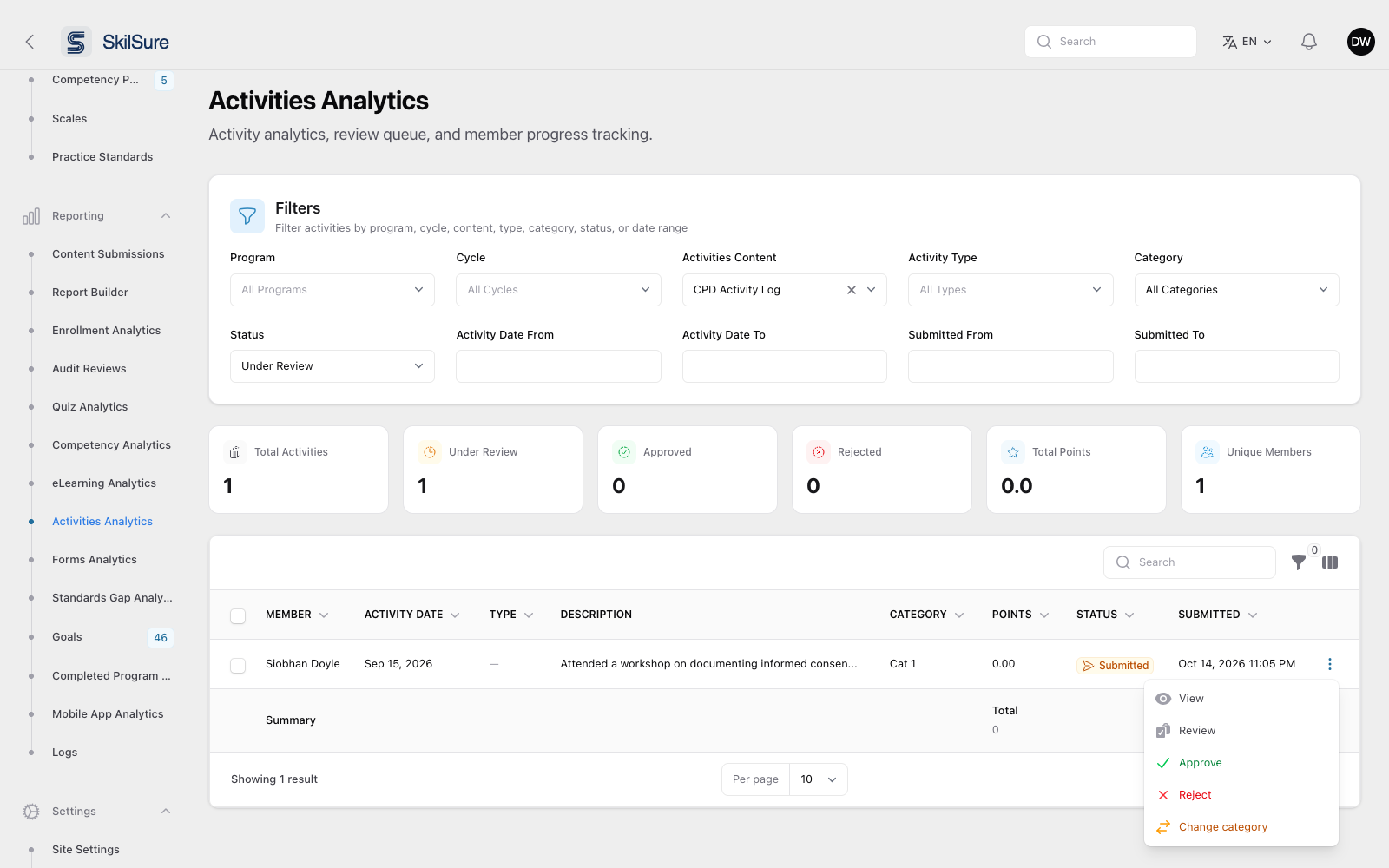1389x868 pixels.
Task: Open Audit Reviews
Action: pyautogui.click(x=89, y=369)
